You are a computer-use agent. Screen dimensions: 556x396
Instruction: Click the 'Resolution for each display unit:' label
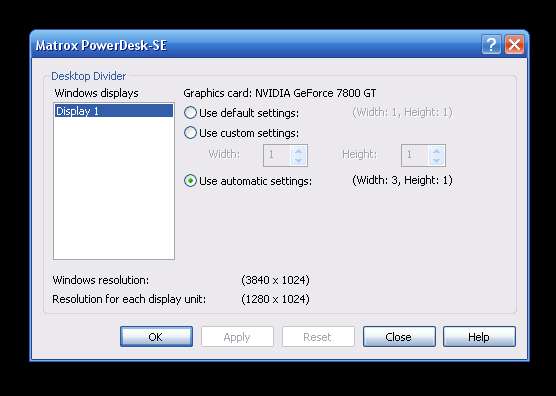pos(129,299)
